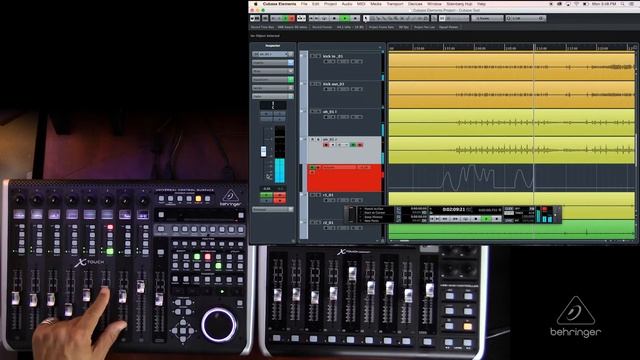Click the Wi-Fi status icon
Screen dimensions: 640x360
pos(576,4)
